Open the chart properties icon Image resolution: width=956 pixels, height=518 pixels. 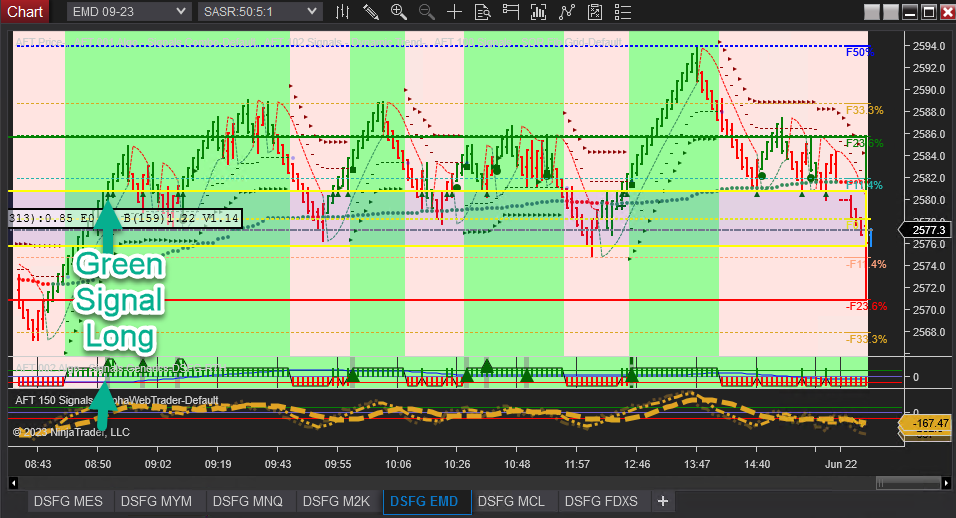click(x=594, y=12)
